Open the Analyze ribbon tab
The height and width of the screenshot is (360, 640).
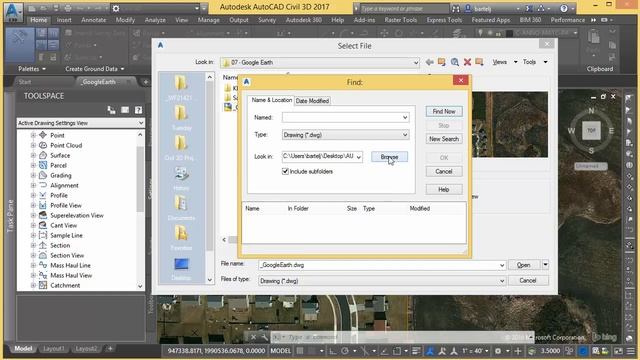(155, 20)
